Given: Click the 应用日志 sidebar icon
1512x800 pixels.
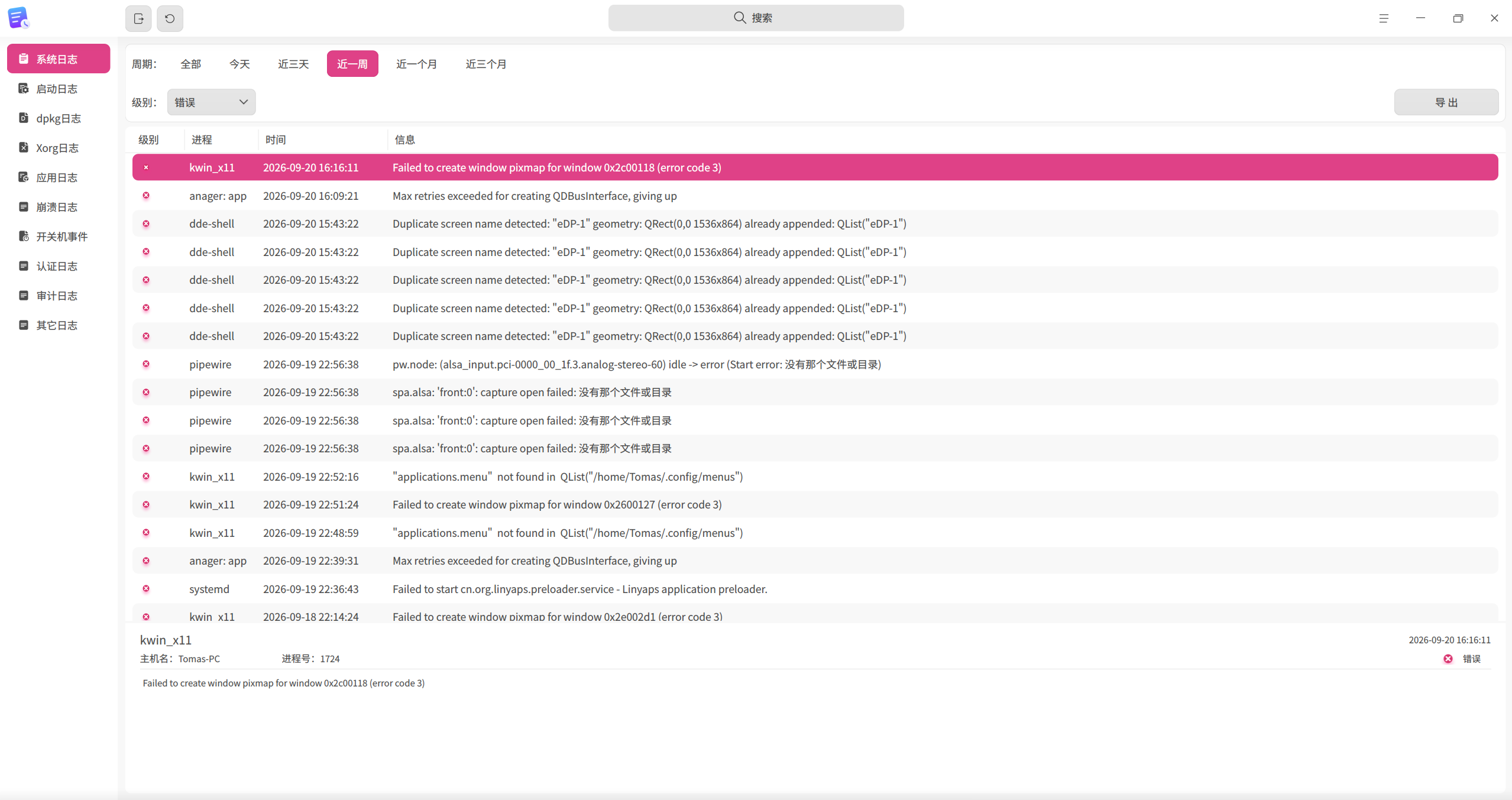Looking at the screenshot, I should click(24, 177).
